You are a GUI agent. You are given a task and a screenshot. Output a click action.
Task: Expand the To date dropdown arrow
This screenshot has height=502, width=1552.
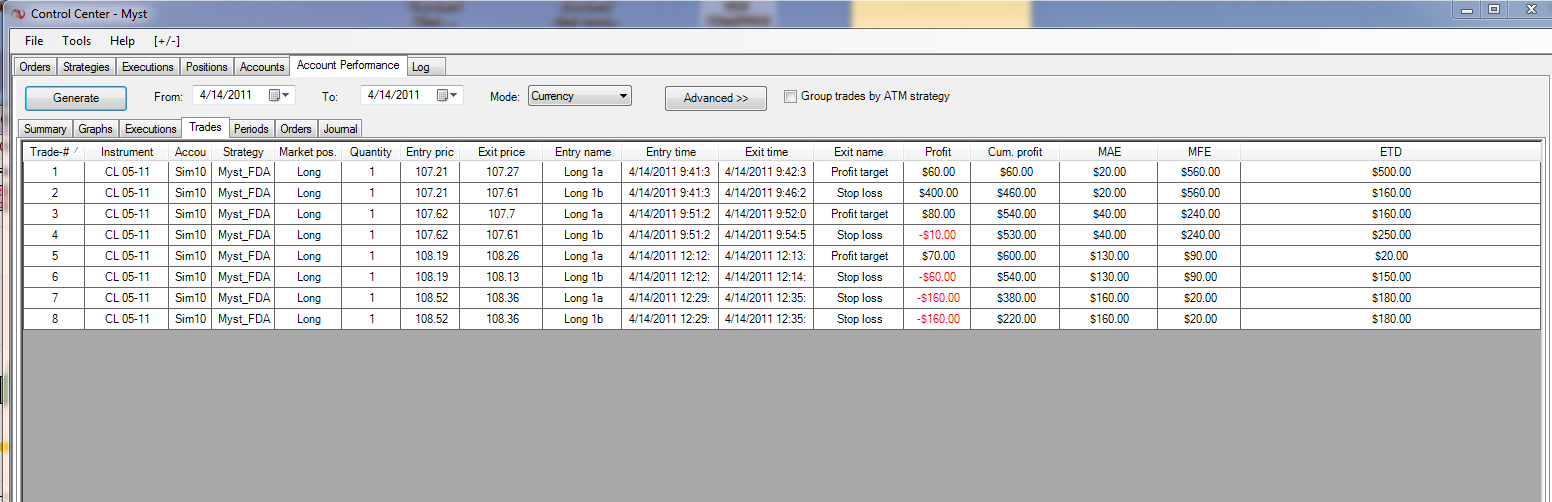[456, 95]
